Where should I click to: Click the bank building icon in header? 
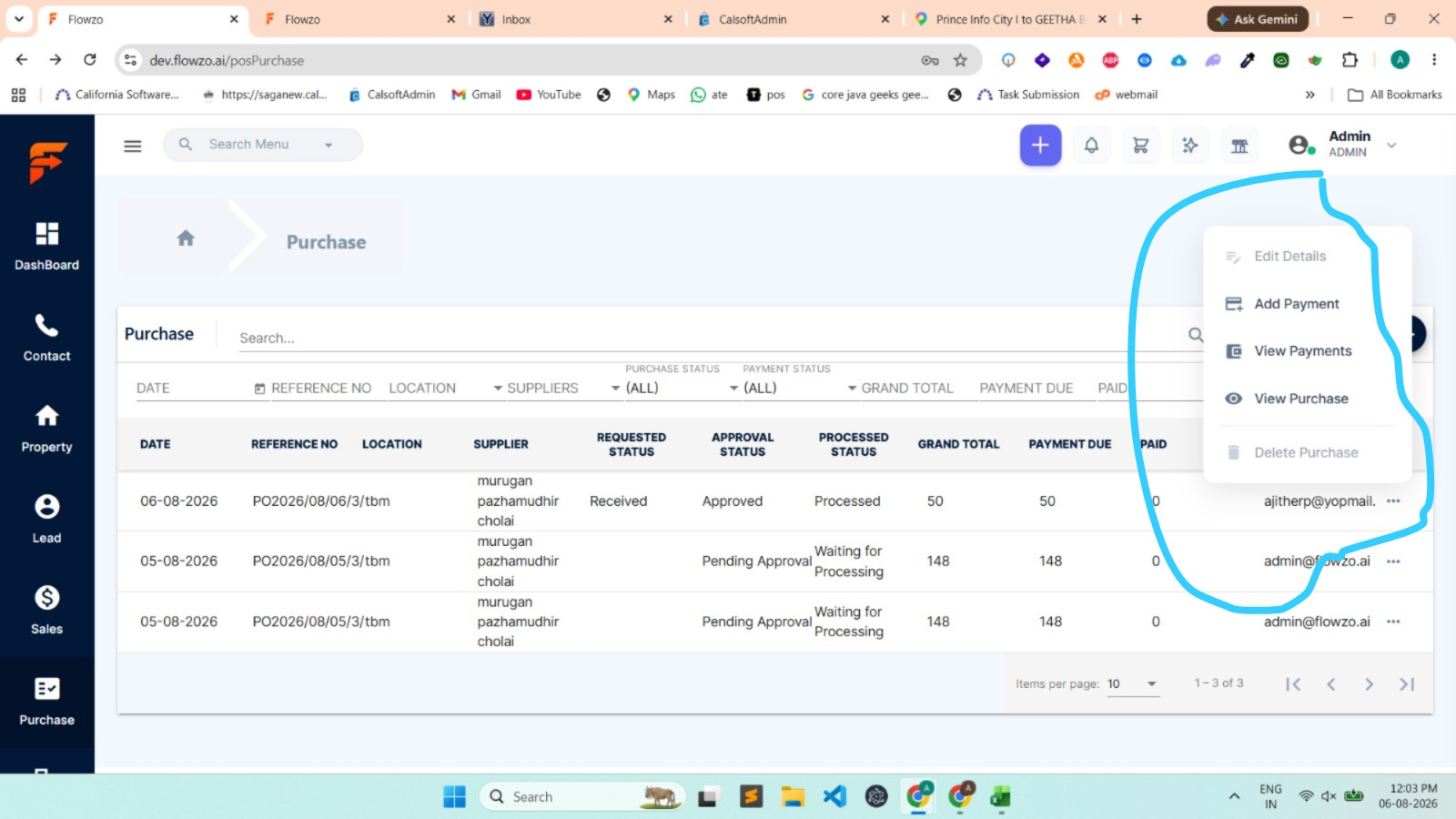pyautogui.click(x=1239, y=146)
